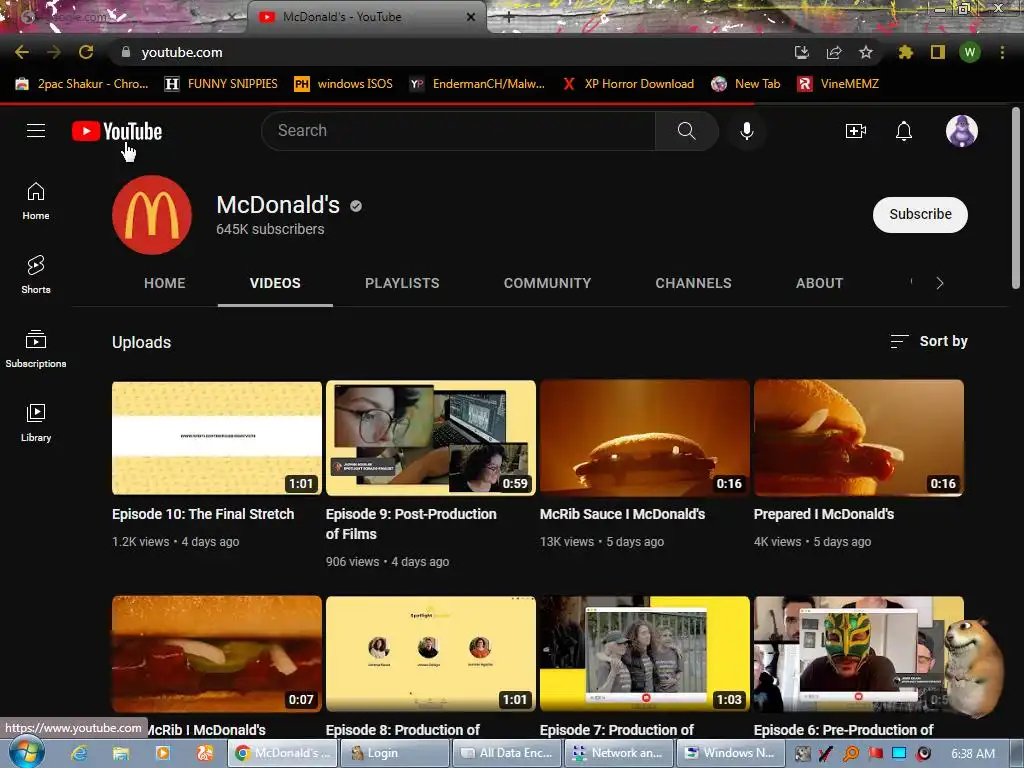
Task: Open 'Episode 10: The Final Stretch' title
Action: coord(203,514)
